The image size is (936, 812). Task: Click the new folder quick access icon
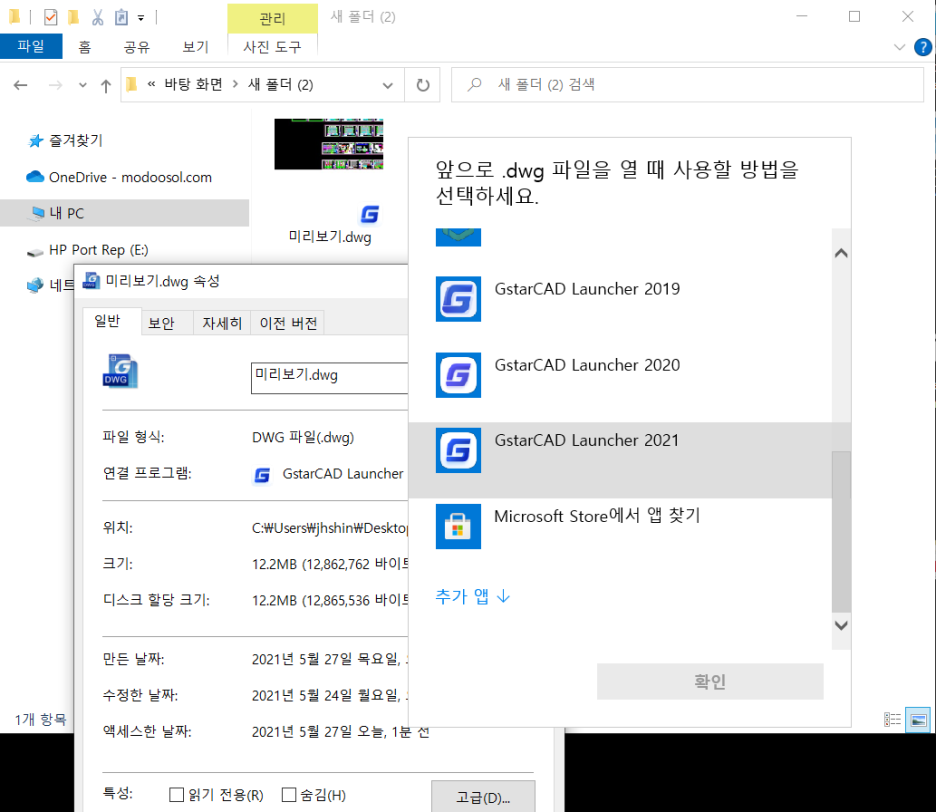tap(73, 17)
